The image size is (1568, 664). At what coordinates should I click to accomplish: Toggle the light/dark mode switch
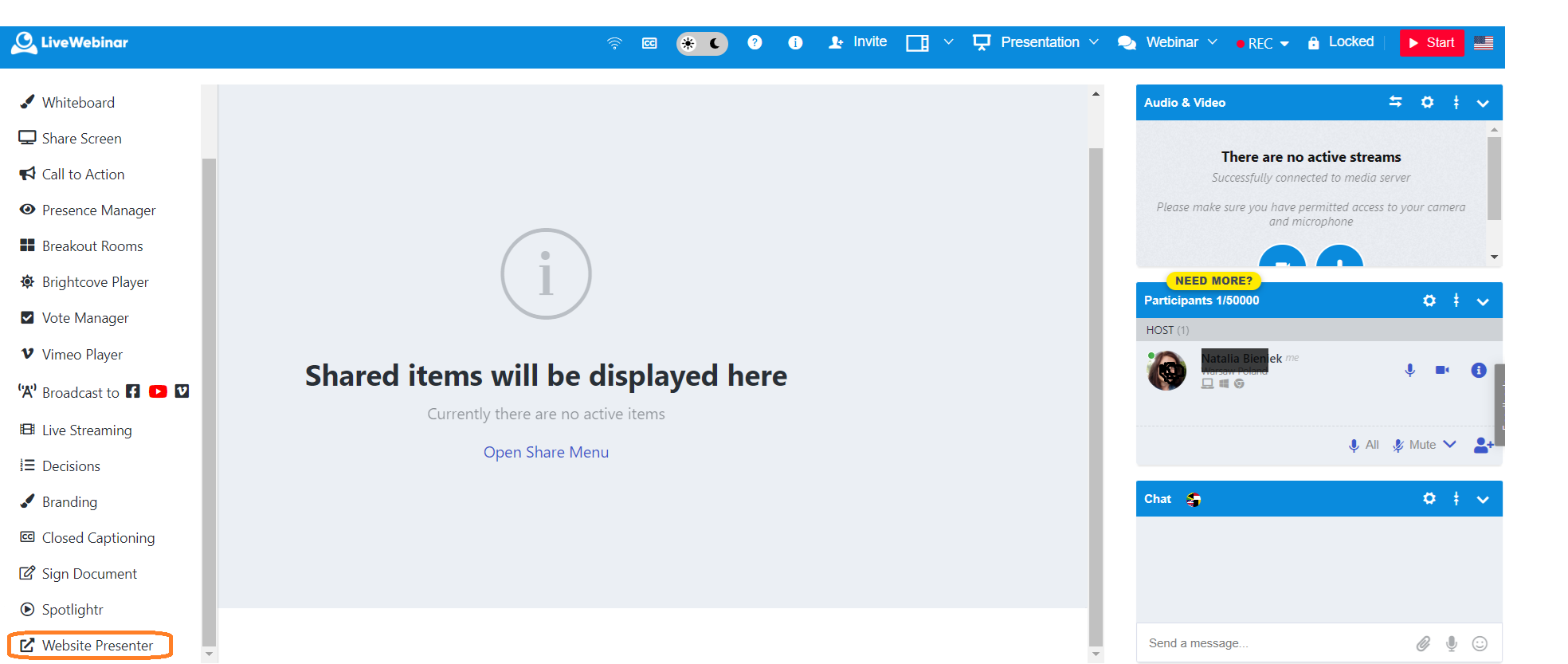[x=702, y=43]
